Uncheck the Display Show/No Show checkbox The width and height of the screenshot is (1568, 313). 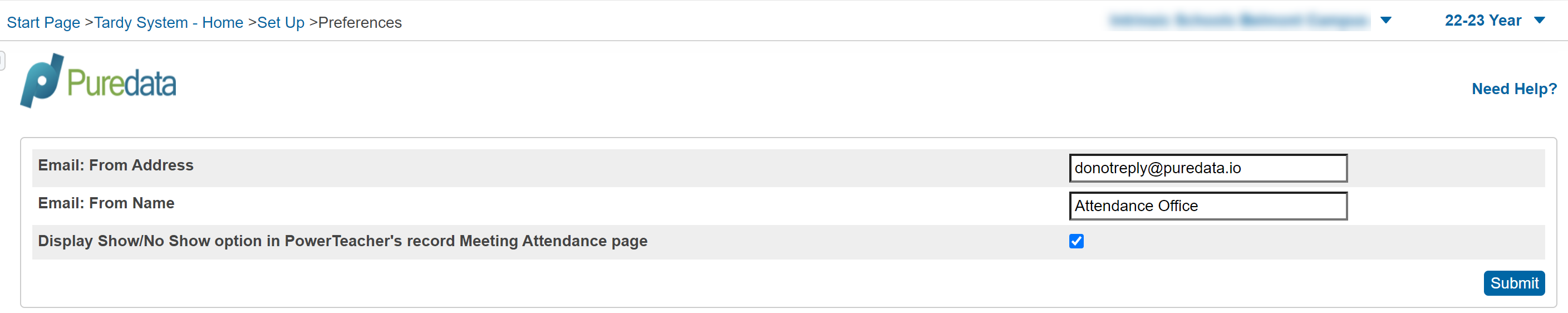pyautogui.click(x=1076, y=241)
